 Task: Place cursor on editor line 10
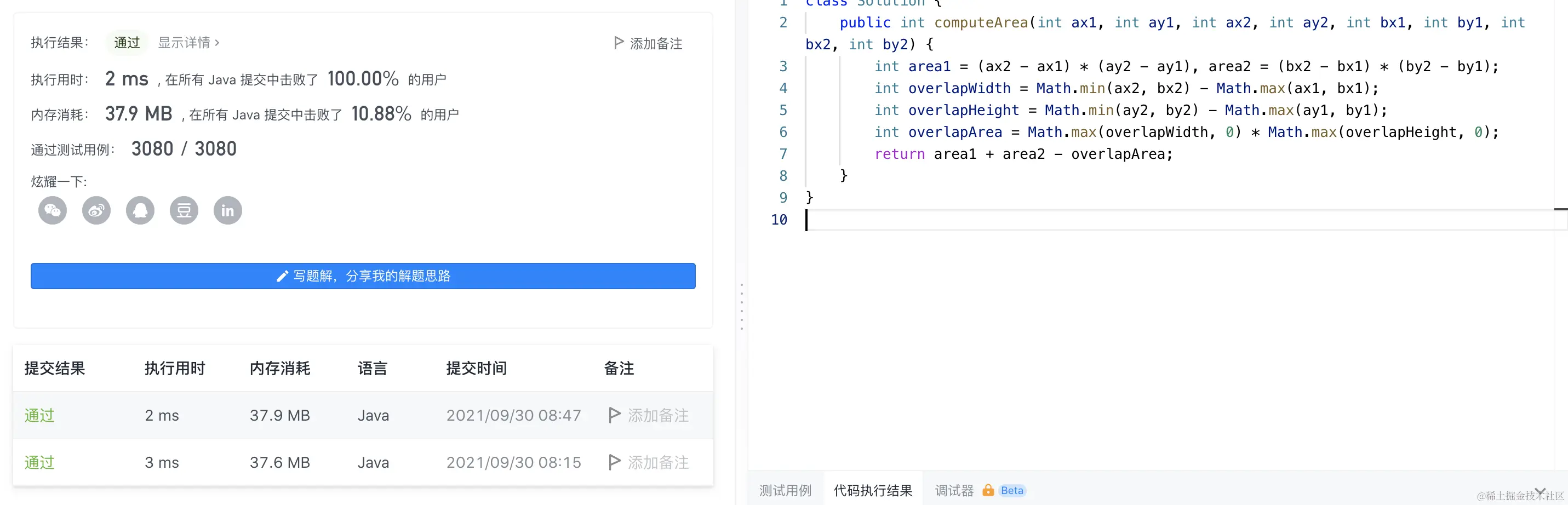(x=1181, y=220)
